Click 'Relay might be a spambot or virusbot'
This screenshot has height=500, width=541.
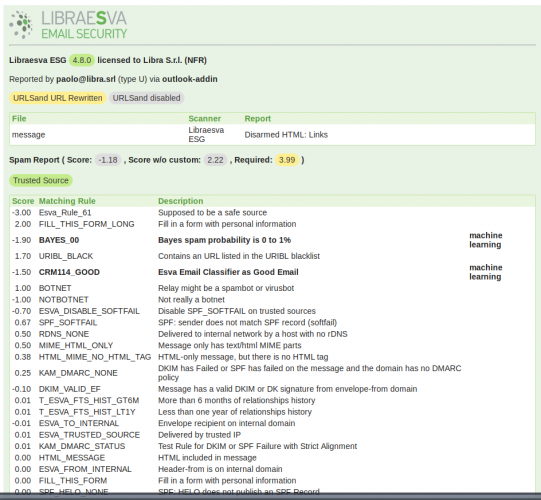[226, 288]
